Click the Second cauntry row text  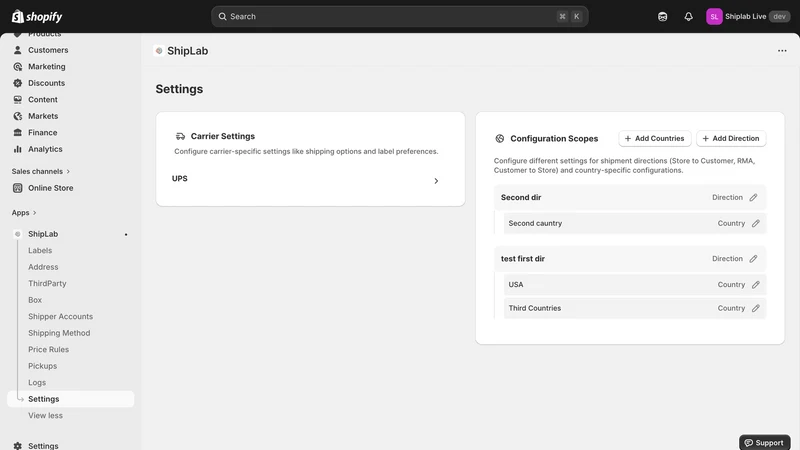[535, 223]
